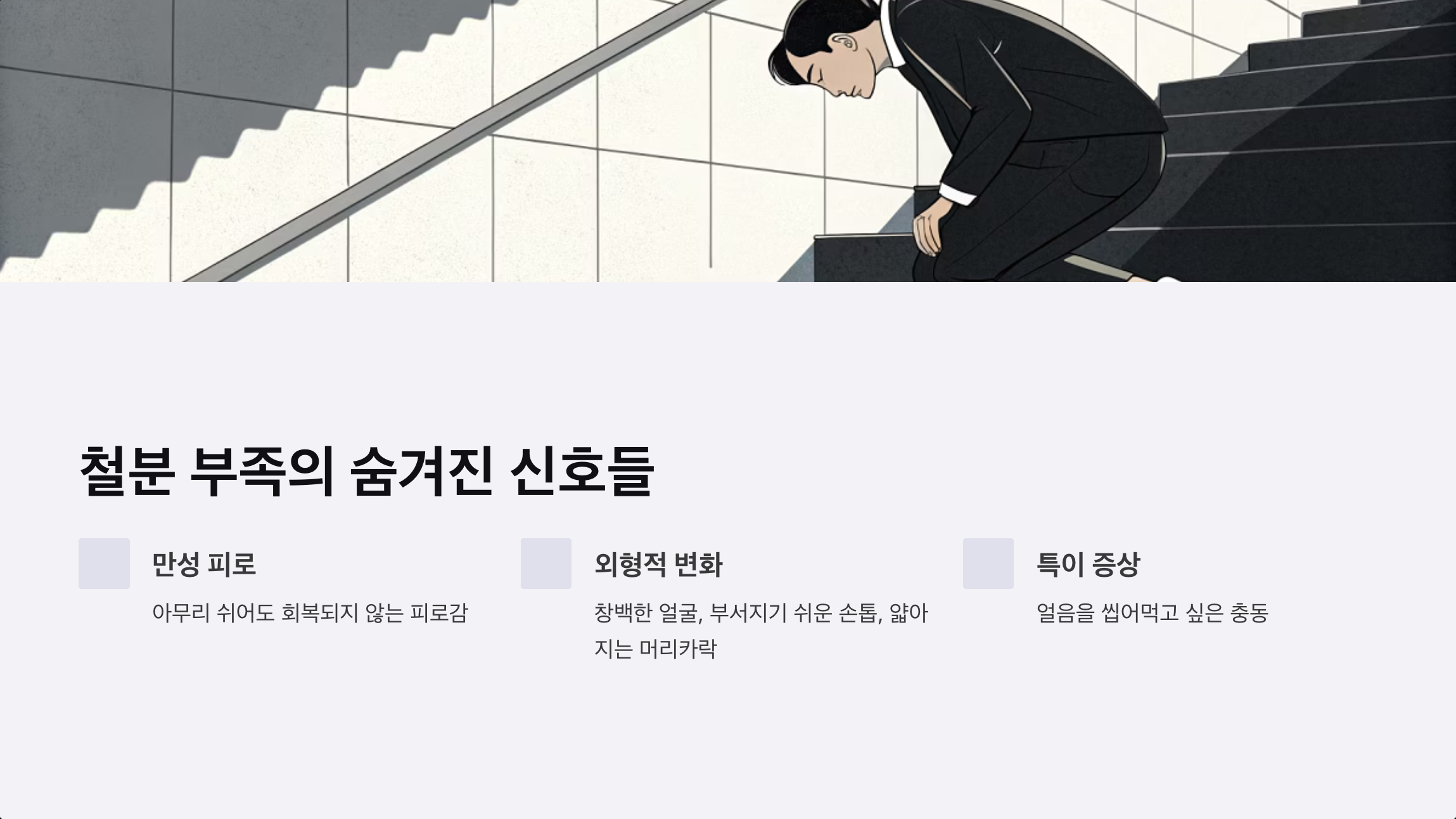Viewport: 1456px width, 819px height.
Task: Click the square icon beside 특이 증상
Action: point(988,564)
